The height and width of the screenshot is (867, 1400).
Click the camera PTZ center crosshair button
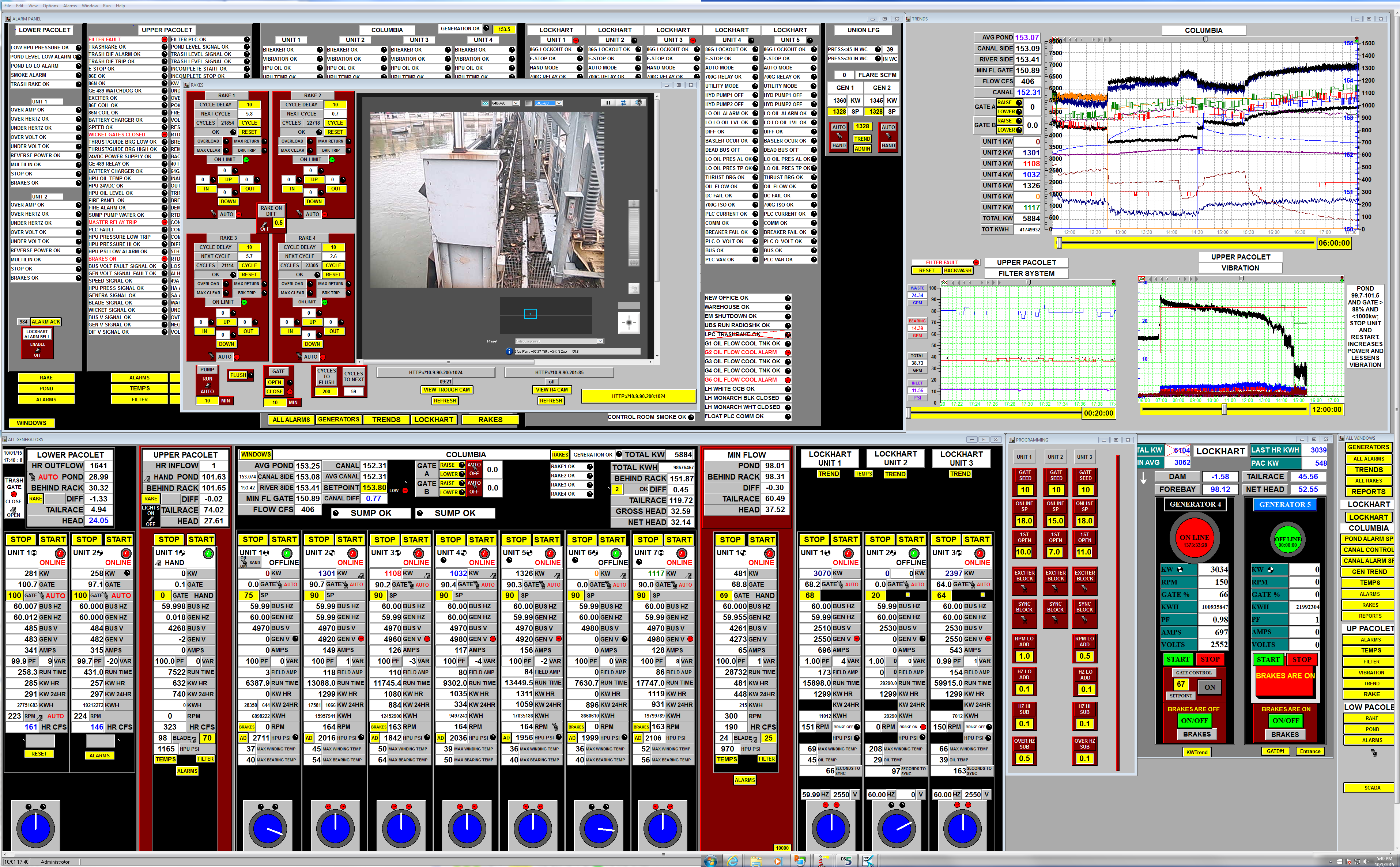(x=629, y=322)
